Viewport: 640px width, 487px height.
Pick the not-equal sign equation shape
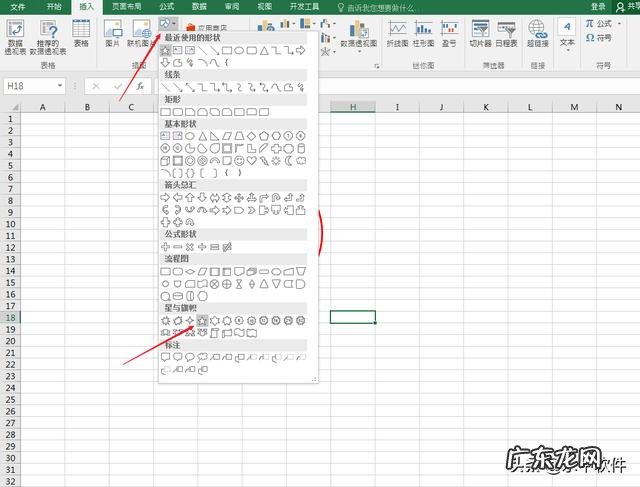coord(227,247)
